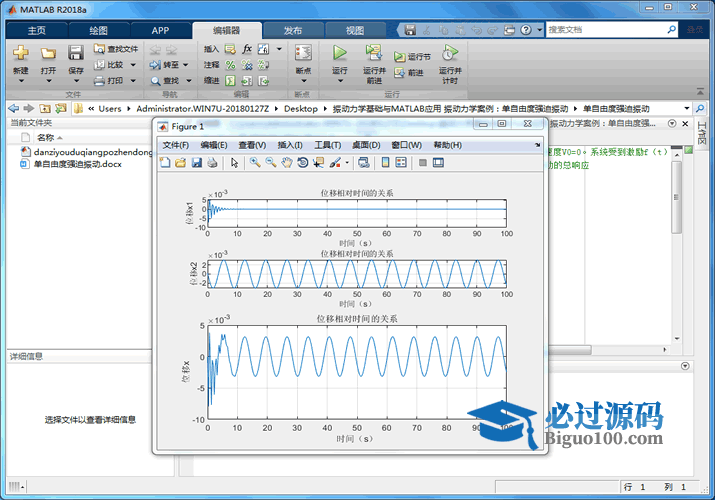Expand the 打印 dropdown arrow
Image resolution: width=715 pixels, height=500 pixels.
[x=133, y=81]
